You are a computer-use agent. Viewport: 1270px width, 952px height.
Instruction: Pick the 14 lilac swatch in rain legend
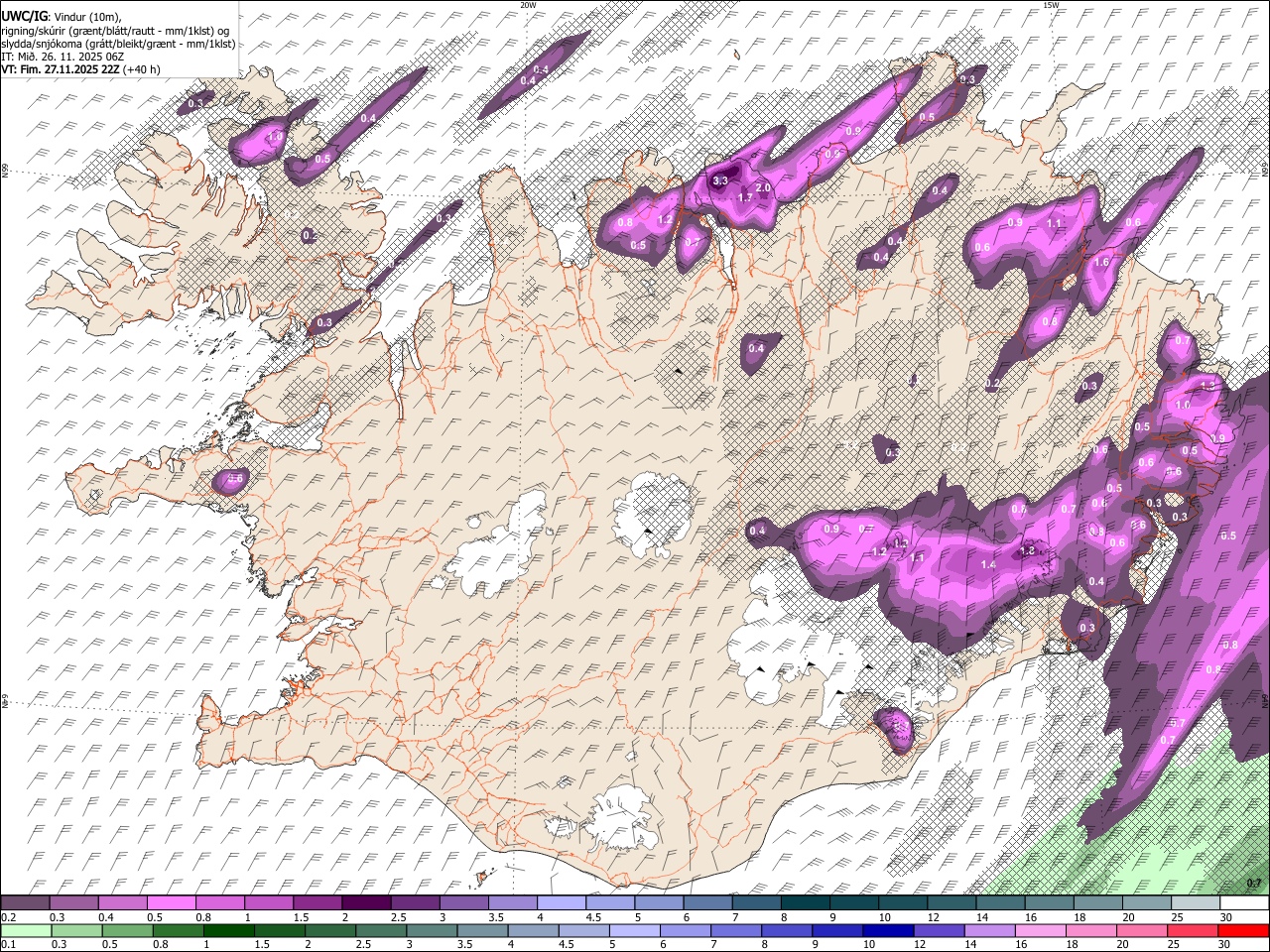point(988,930)
